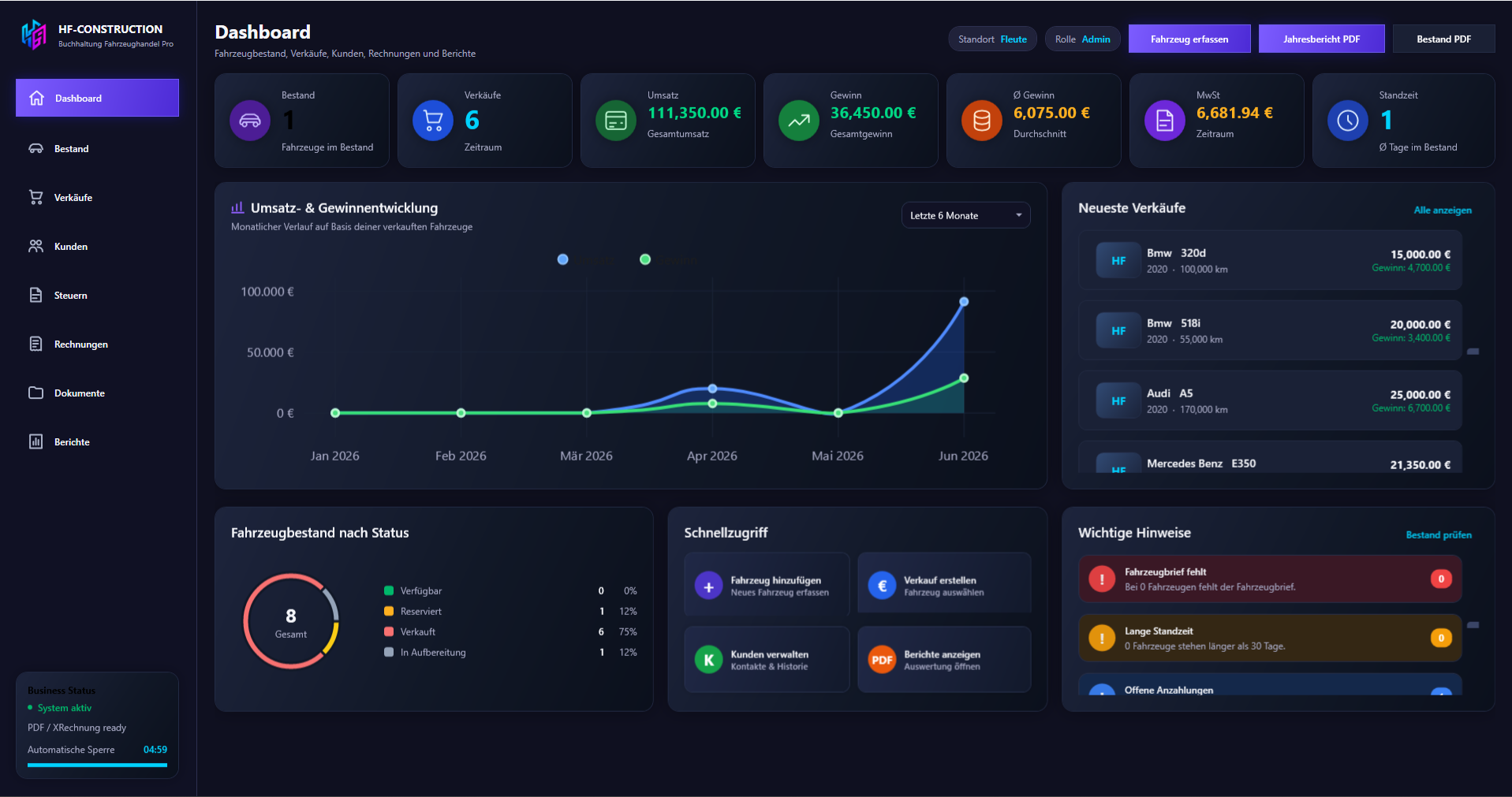Click the Steuern document icon in sidebar
This screenshot has width=1512, height=797.
(36, 295)
